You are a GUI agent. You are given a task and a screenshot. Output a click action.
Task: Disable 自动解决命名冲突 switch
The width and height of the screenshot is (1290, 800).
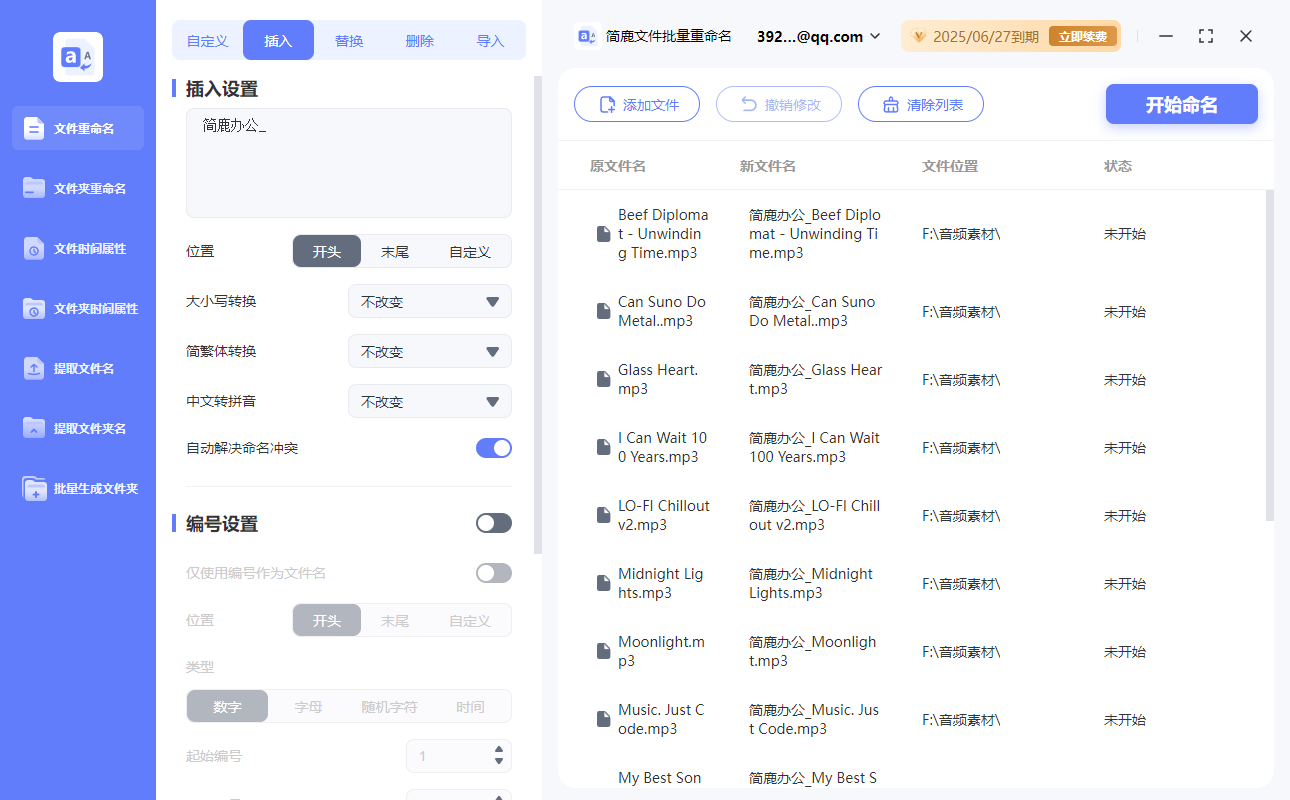(493, 448)
